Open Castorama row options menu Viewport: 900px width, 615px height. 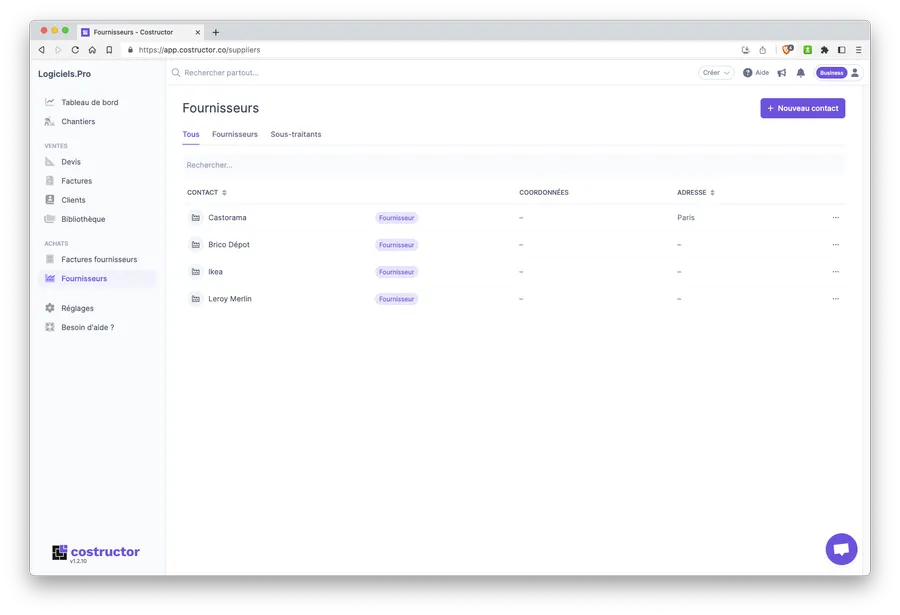(x=836, y=218)
